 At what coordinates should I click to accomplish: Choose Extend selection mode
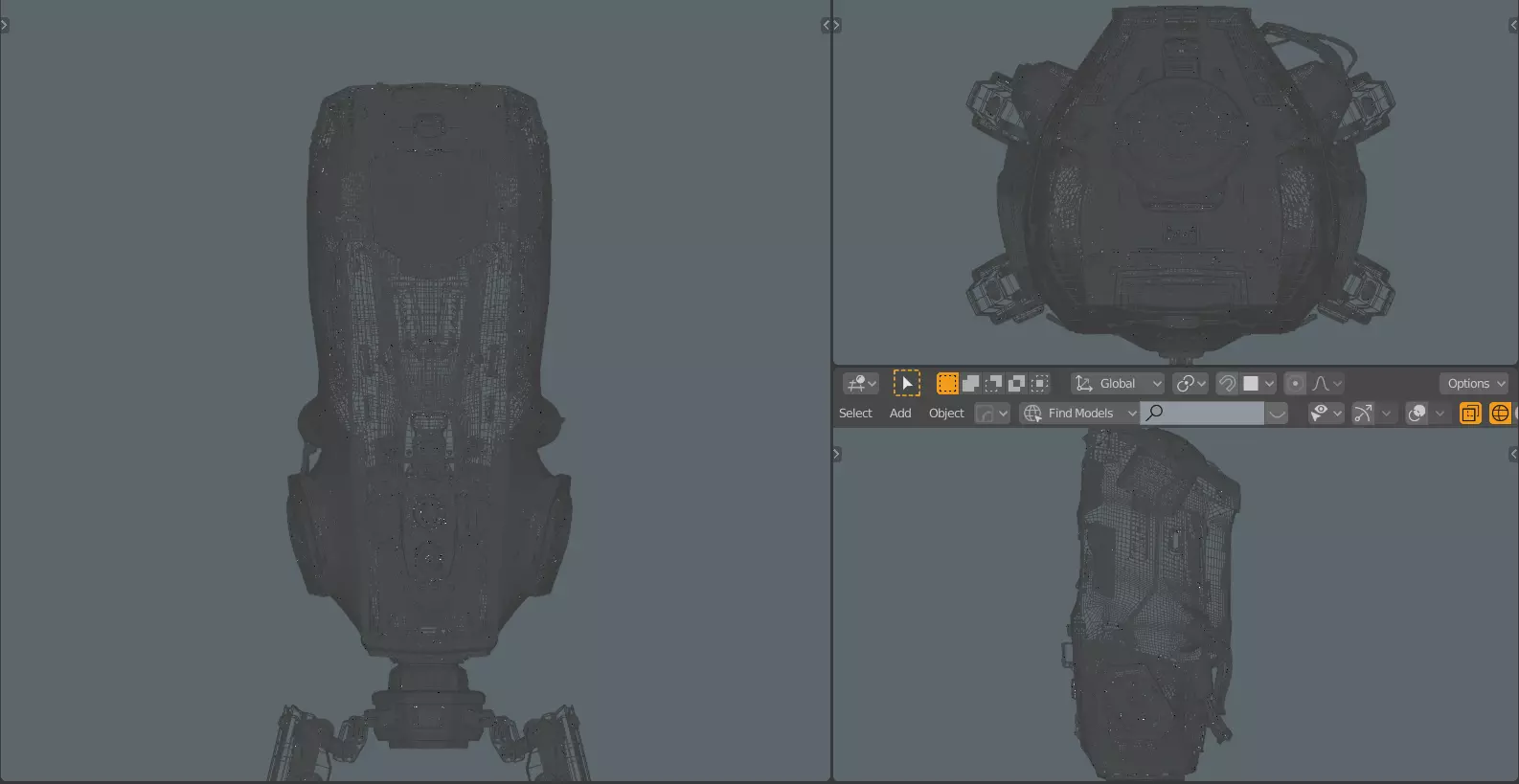(970, 383)
